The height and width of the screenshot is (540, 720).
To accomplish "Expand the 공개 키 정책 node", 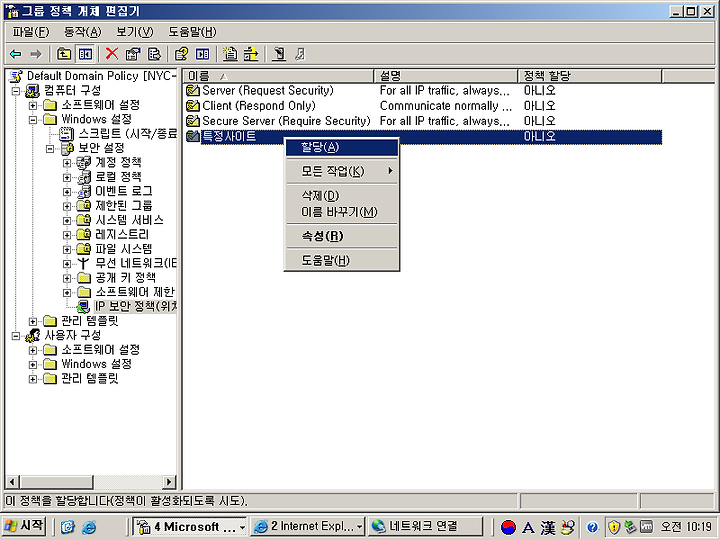I will point(67,278).
